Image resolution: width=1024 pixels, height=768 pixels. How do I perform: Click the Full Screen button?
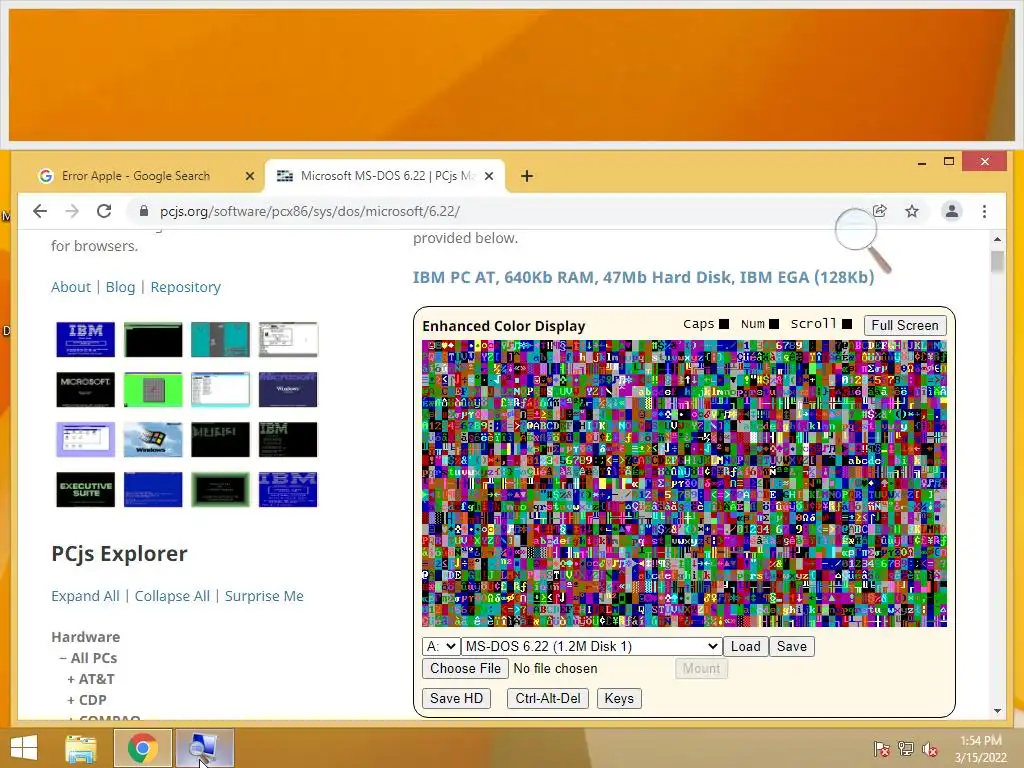[904, 325]
